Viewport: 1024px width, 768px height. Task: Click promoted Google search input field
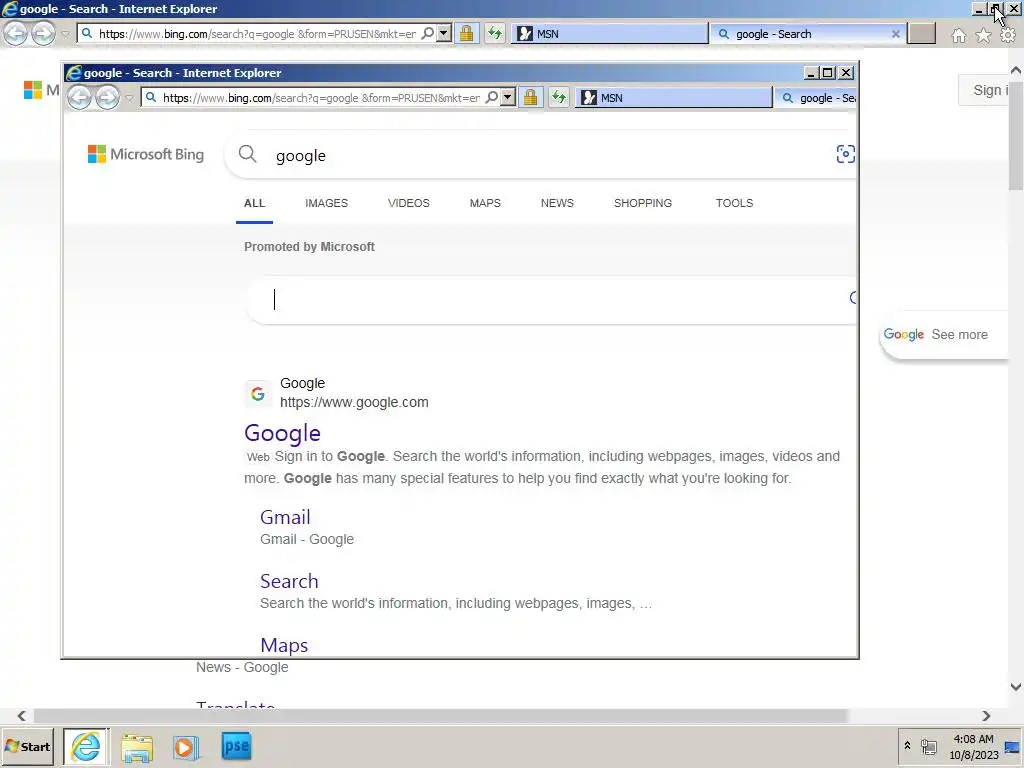click(552, 300)
